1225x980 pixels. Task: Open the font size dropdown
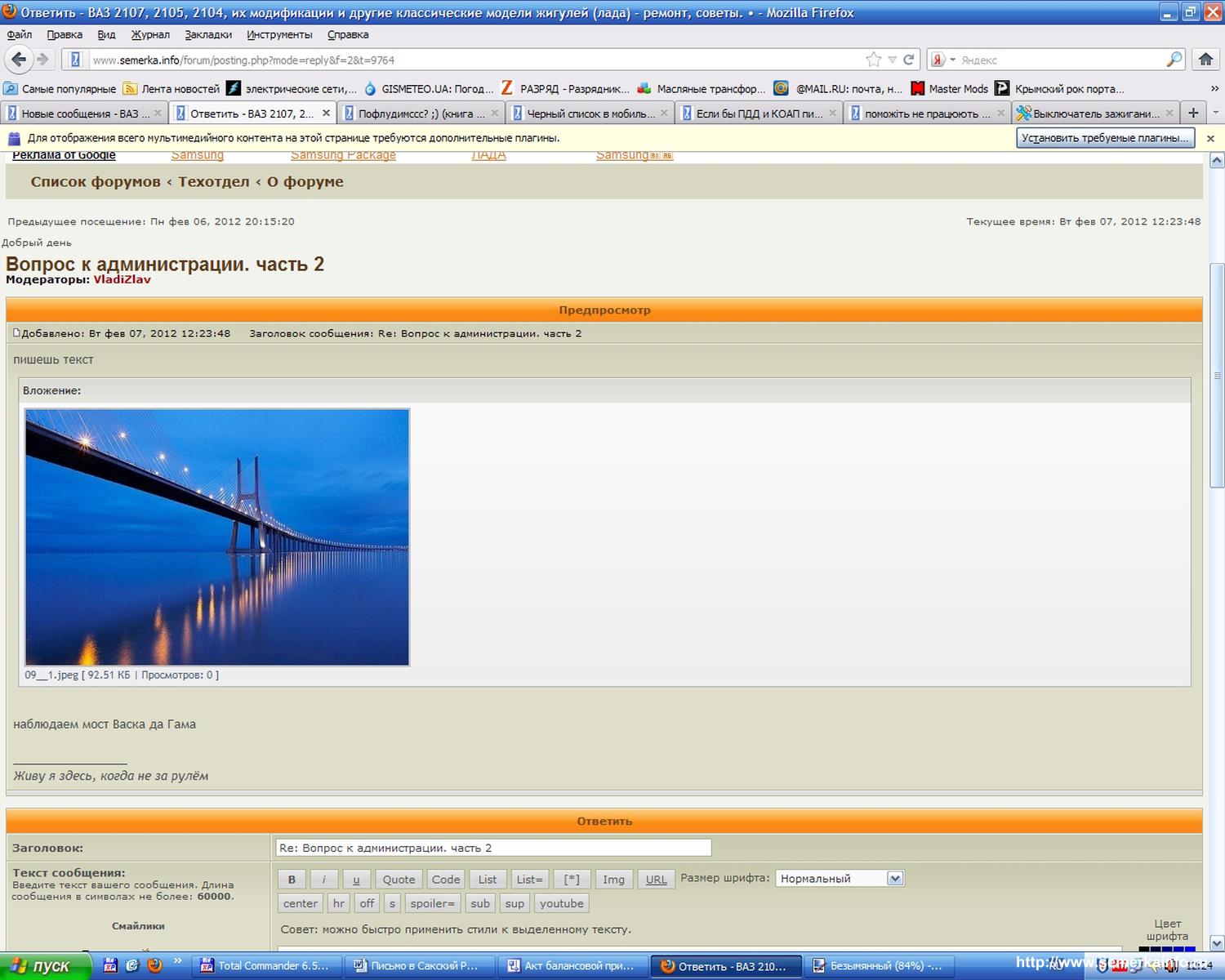click(x=895, y=879)
